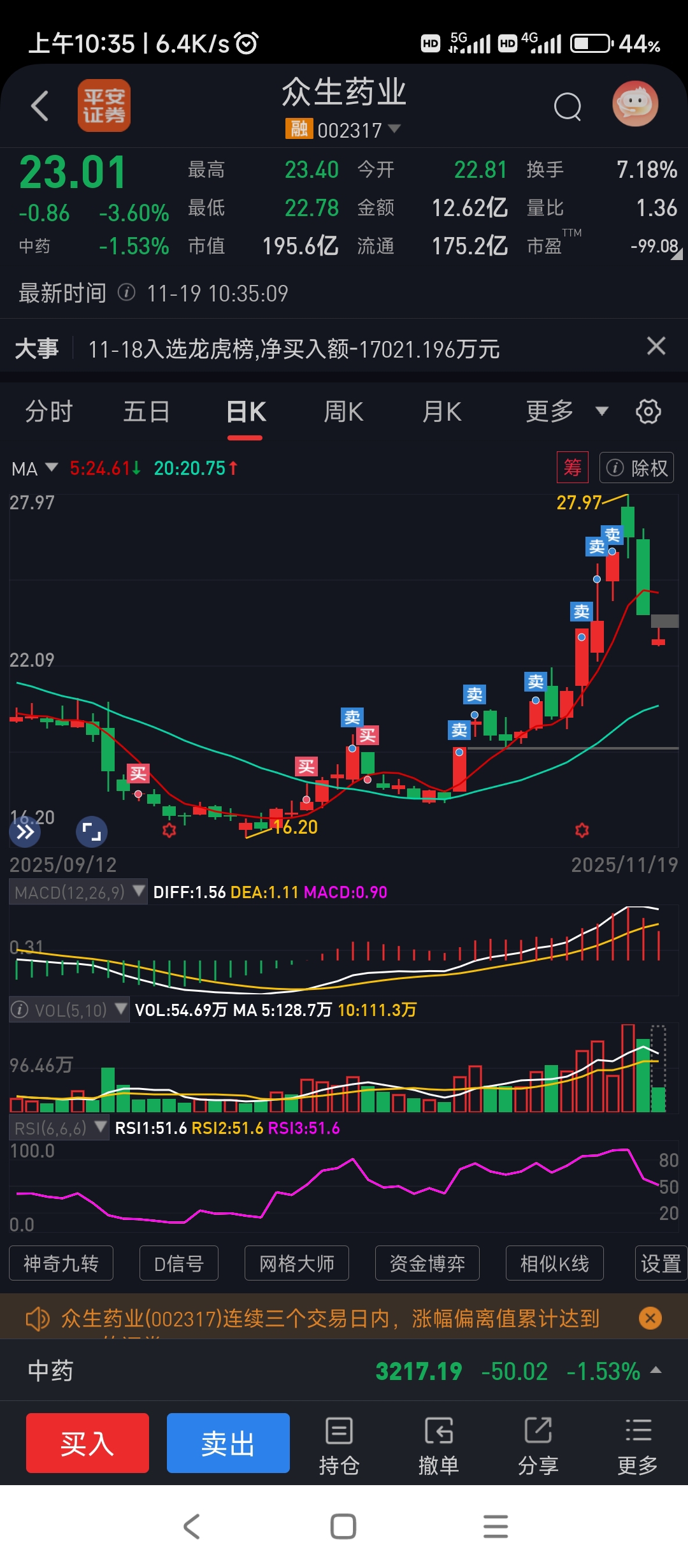This screenshot has width=688, height=1568.
Task: Close the 大事 news banner
Action: (656, 346)
